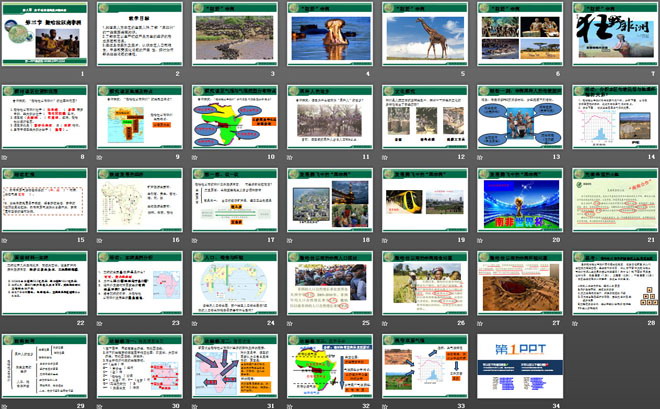The image size is (660, 409).
Task: Click transition star icon under slide 15
Action: point(5,241)
